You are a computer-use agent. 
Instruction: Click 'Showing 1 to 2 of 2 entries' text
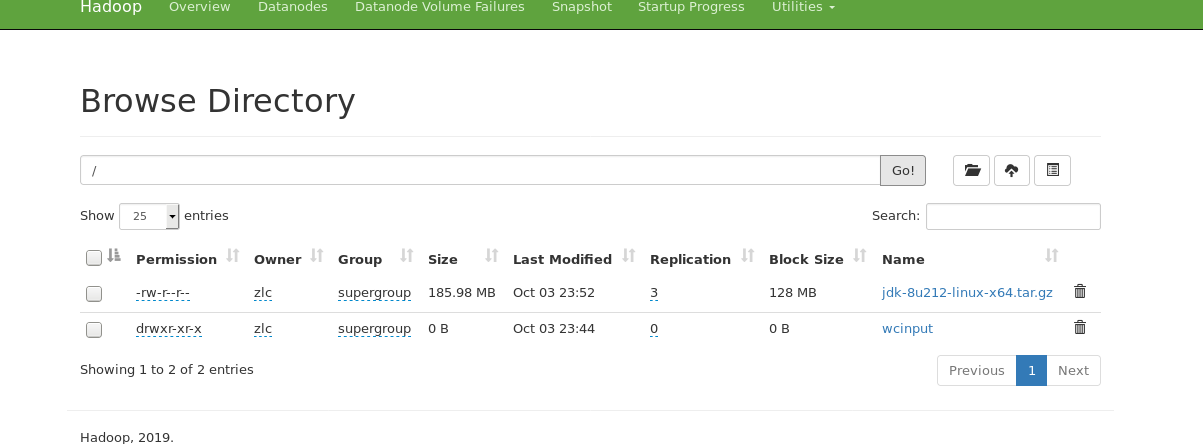click(167, 369)
